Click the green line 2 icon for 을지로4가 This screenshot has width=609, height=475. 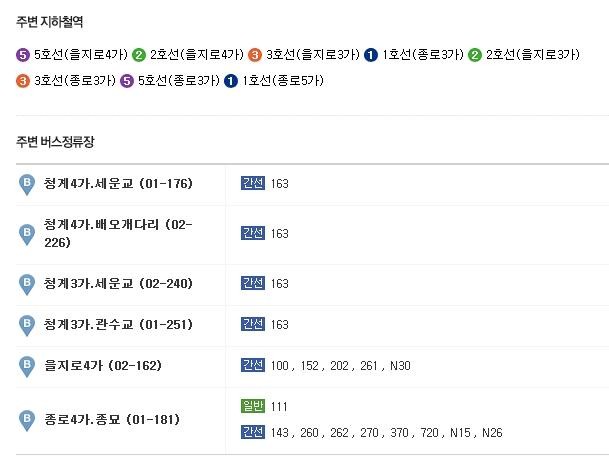[x=139, y=55]
